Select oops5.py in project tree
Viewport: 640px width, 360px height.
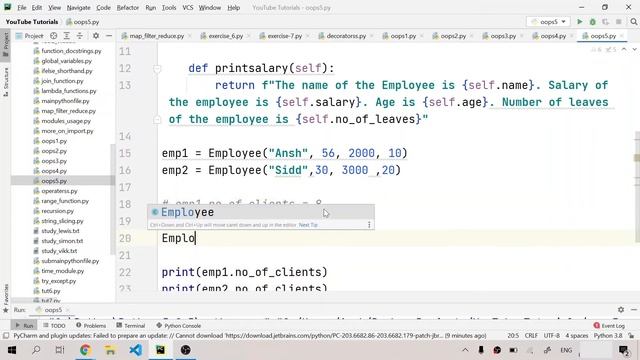pos(54,181)
